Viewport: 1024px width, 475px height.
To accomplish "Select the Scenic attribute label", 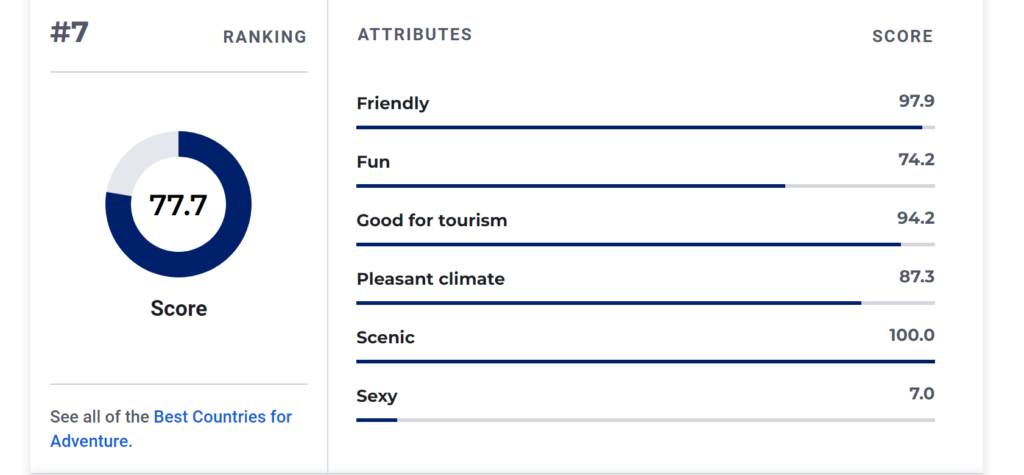I will click(385, 338).
